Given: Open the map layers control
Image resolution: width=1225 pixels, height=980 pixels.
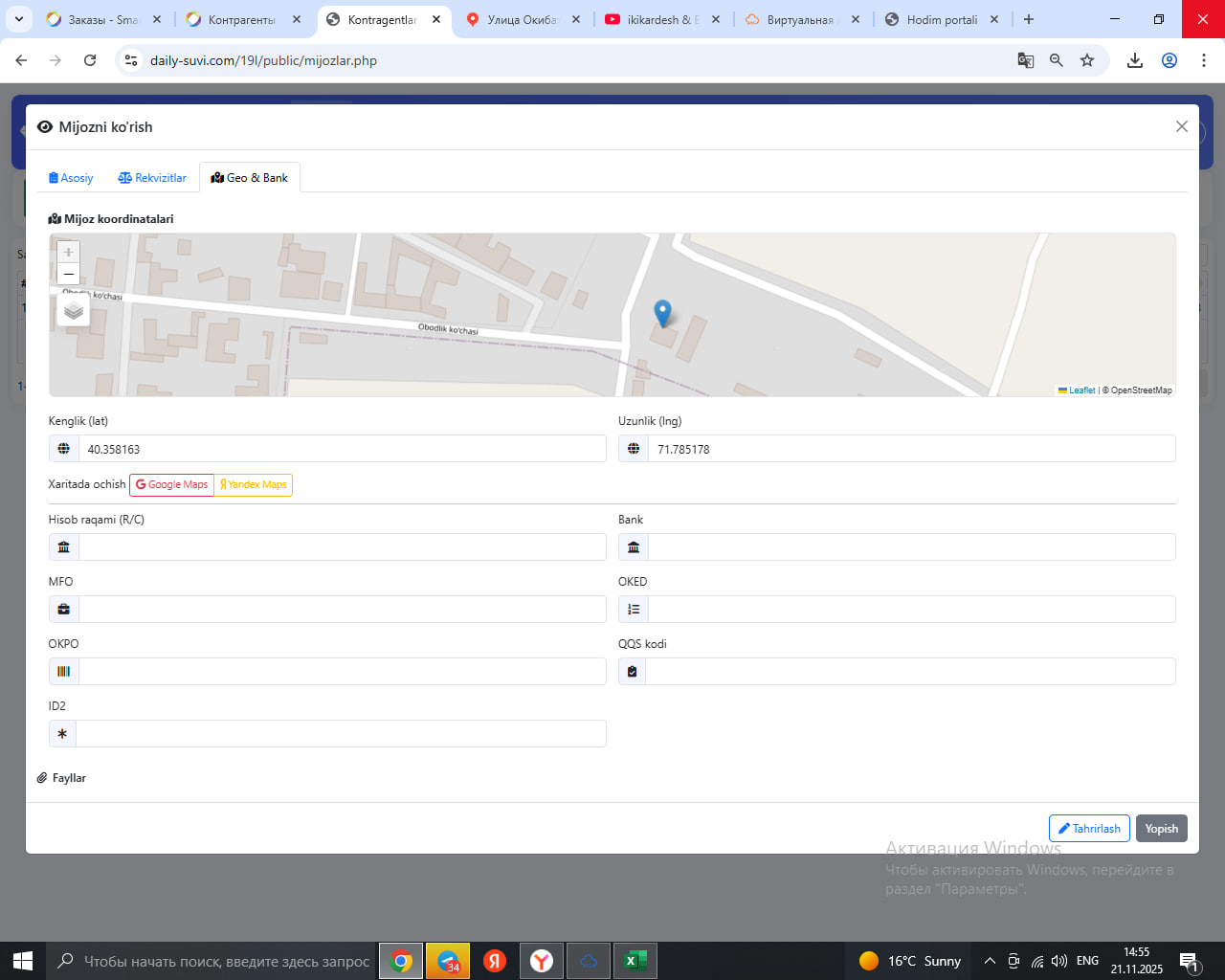Looking at the screenshot, I should point(74,311).
